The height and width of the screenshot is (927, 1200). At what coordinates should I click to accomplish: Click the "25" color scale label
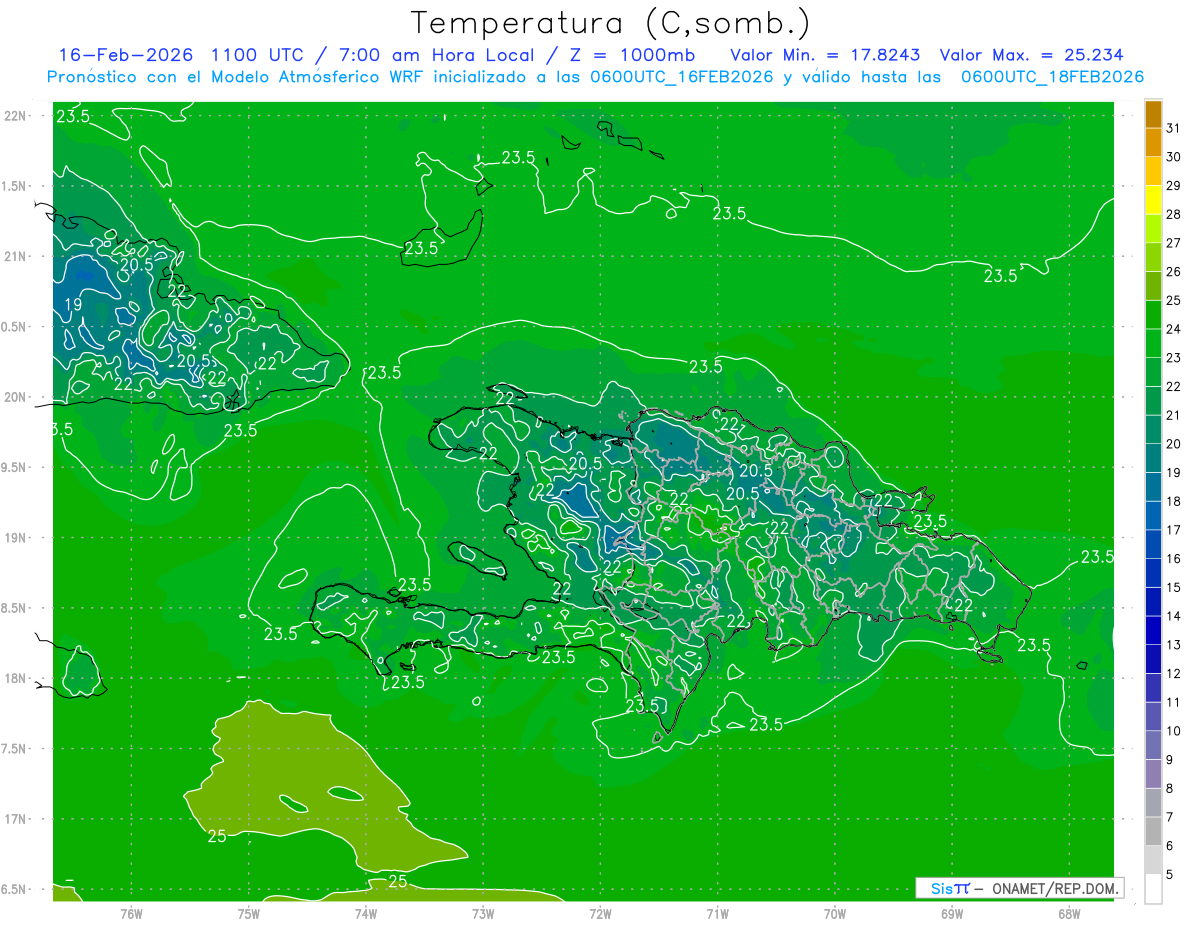tap(1174, 300)
